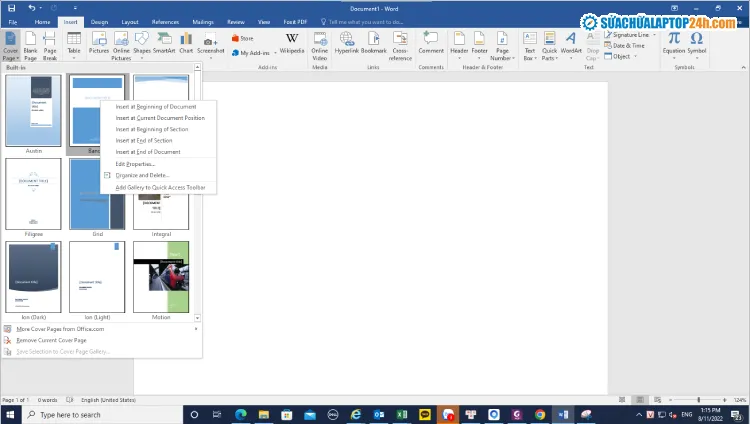Image resolution: width=750 pixels, height=424 pixels.
Task: Pick the Ion (Dark) cover page
Action: [x=33, y=277]
